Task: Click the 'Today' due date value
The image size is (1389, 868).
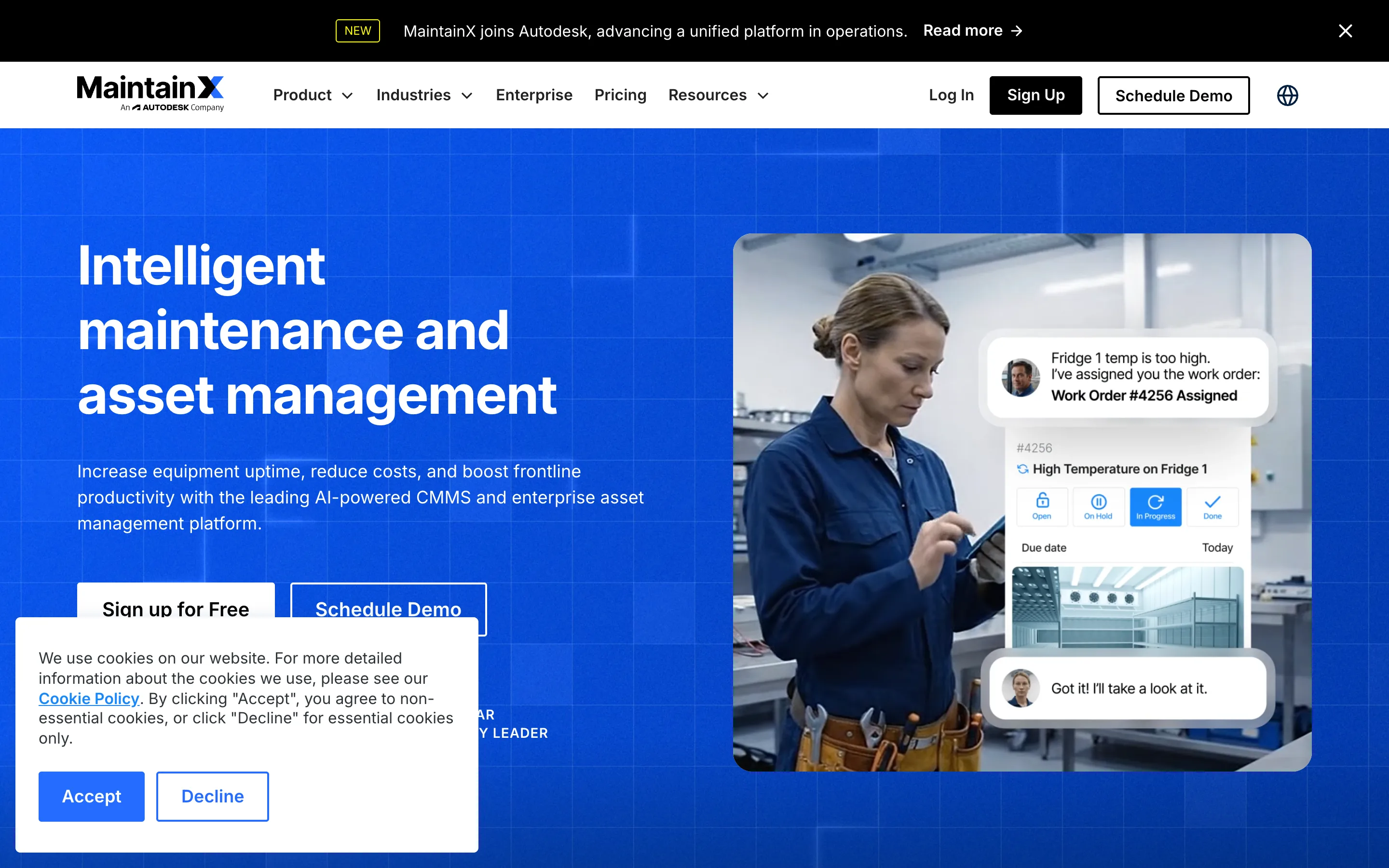Action: point(1217,548)
